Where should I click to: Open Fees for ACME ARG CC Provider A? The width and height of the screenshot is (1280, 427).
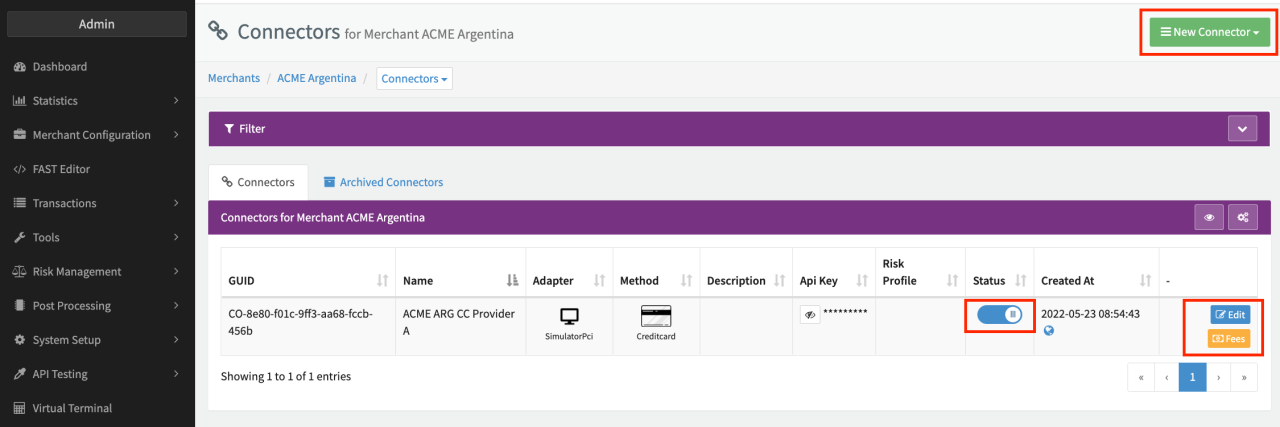pos(1229,339)
